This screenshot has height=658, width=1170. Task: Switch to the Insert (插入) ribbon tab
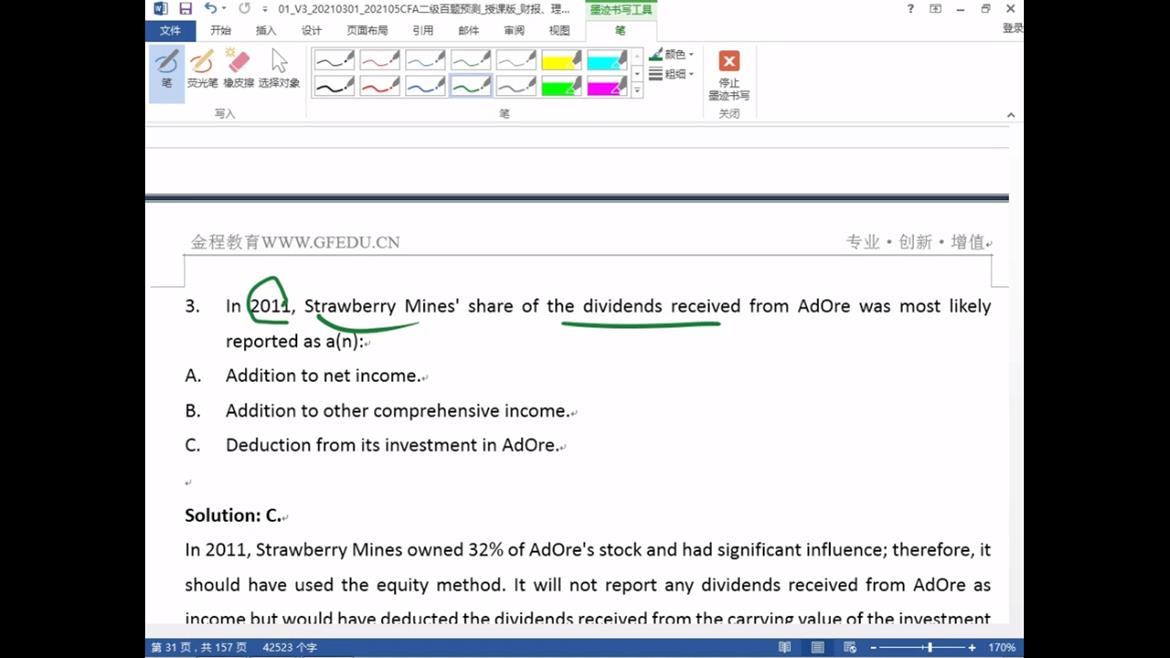266,31
